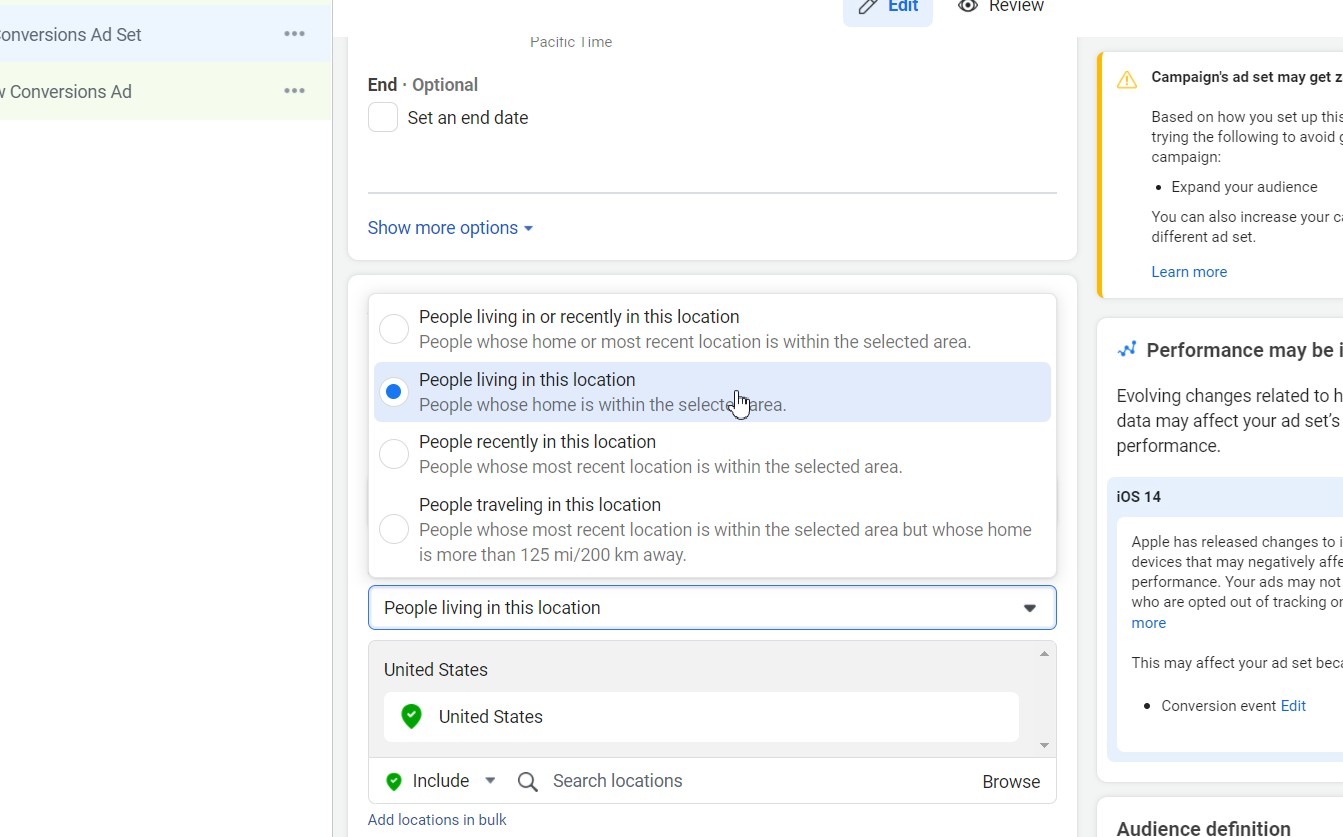Select People traveling in this location option
Viewport: 1343px width, 837px height.
click(x=394, y=528)
